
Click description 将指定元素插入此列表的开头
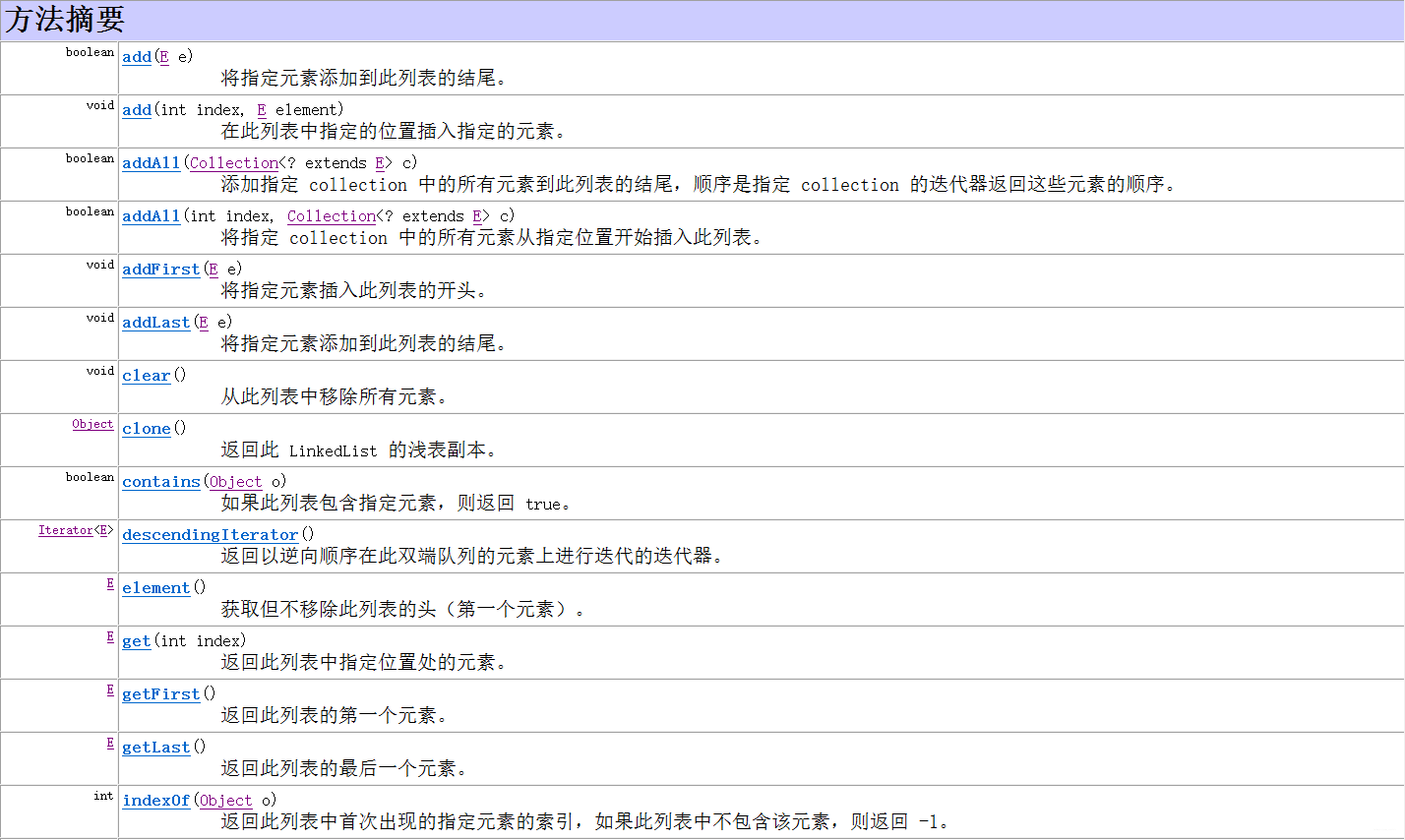tap(353, 290)
